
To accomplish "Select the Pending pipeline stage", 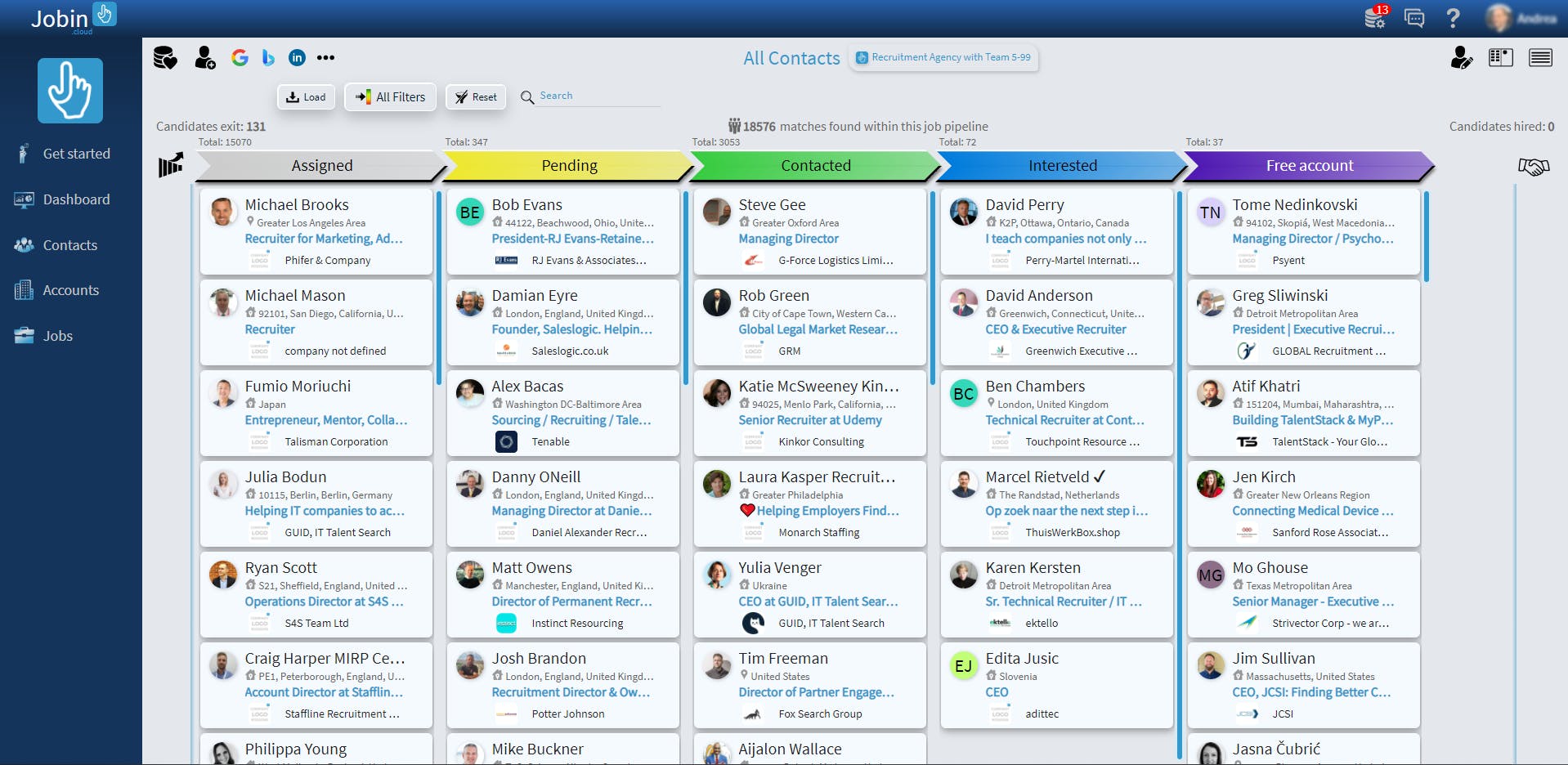I will (569, 165).
